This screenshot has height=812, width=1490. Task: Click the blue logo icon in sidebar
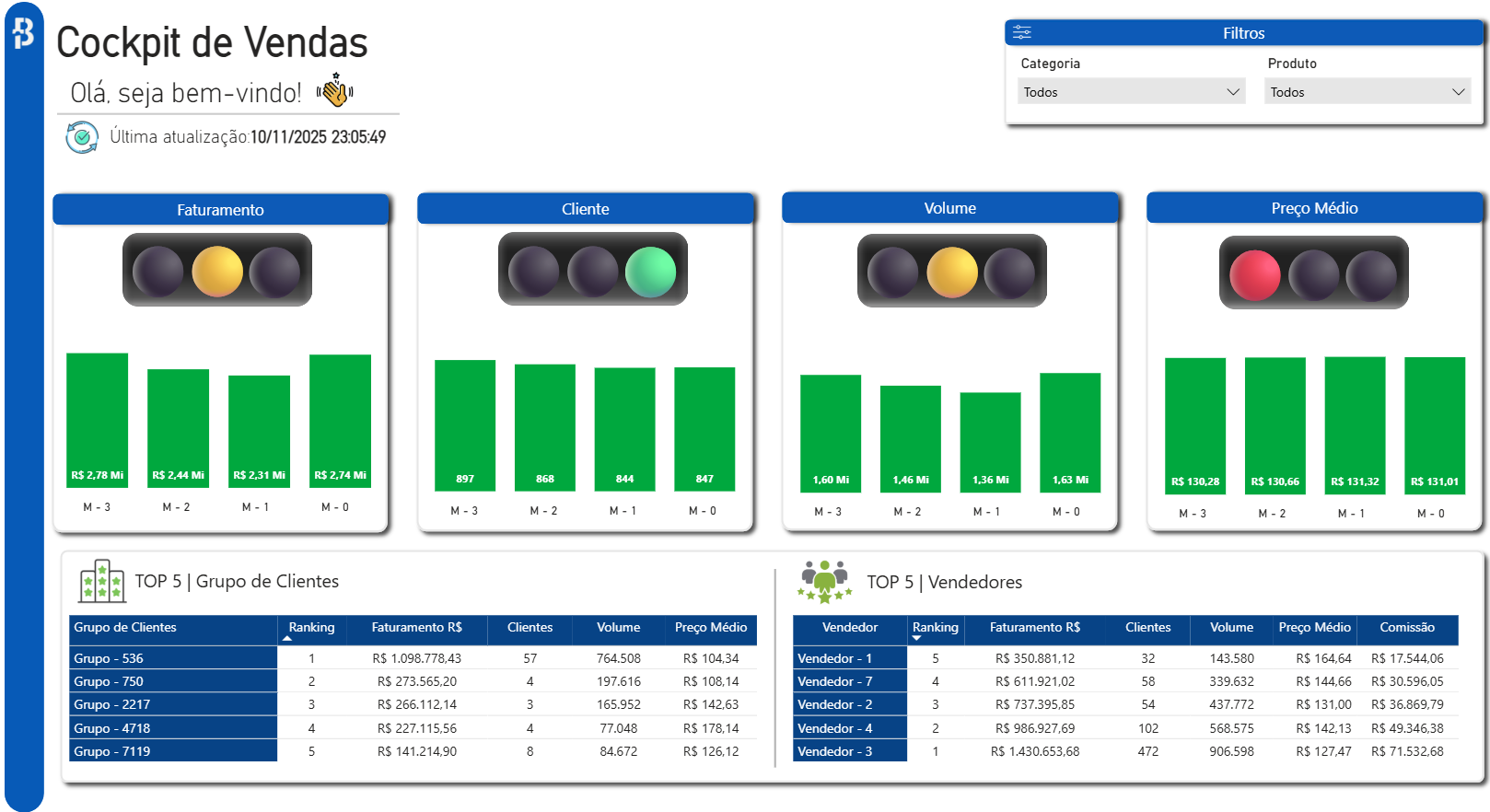[24, 33]
